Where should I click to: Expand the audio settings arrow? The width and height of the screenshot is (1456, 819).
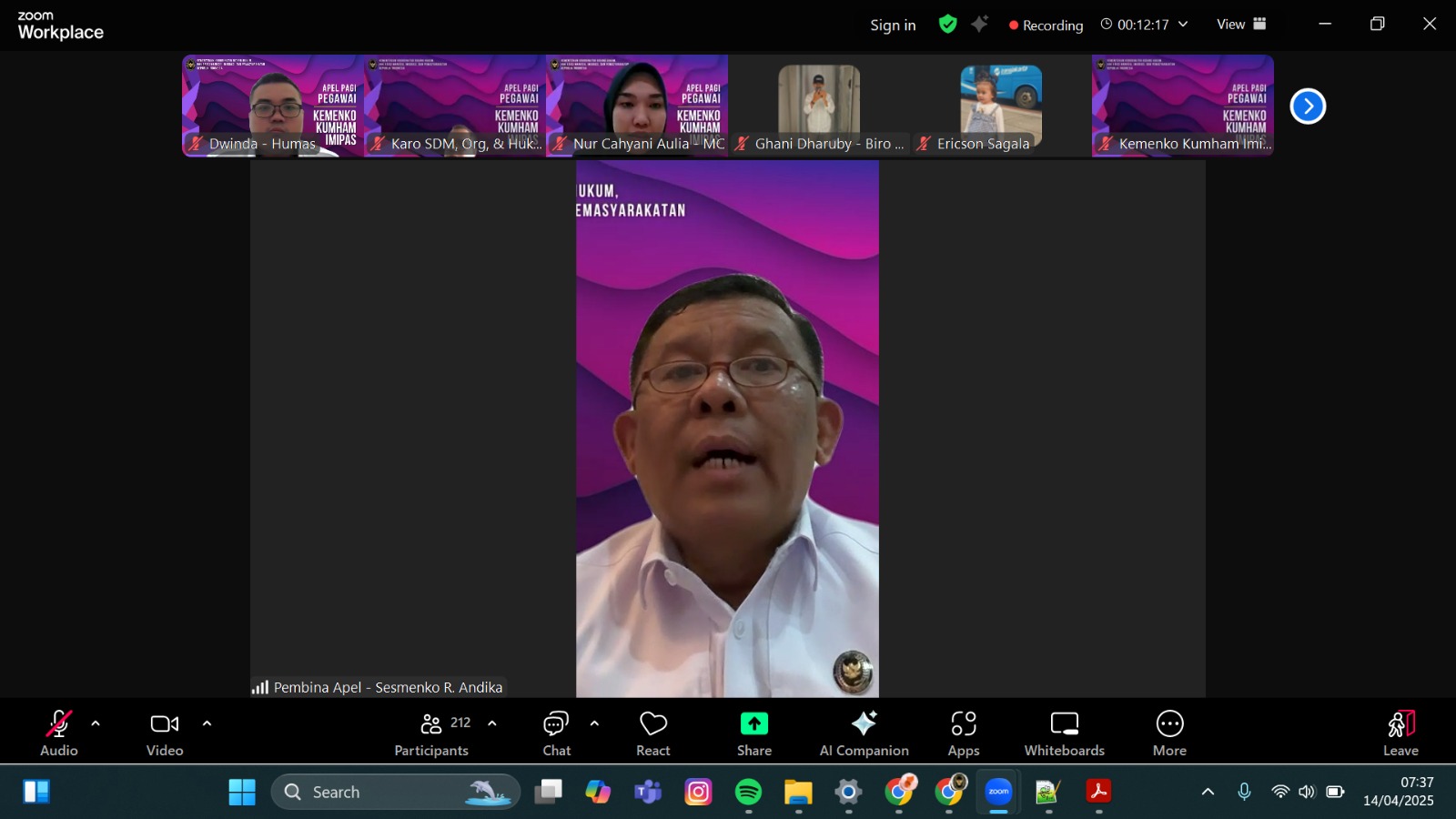(96, 724)
